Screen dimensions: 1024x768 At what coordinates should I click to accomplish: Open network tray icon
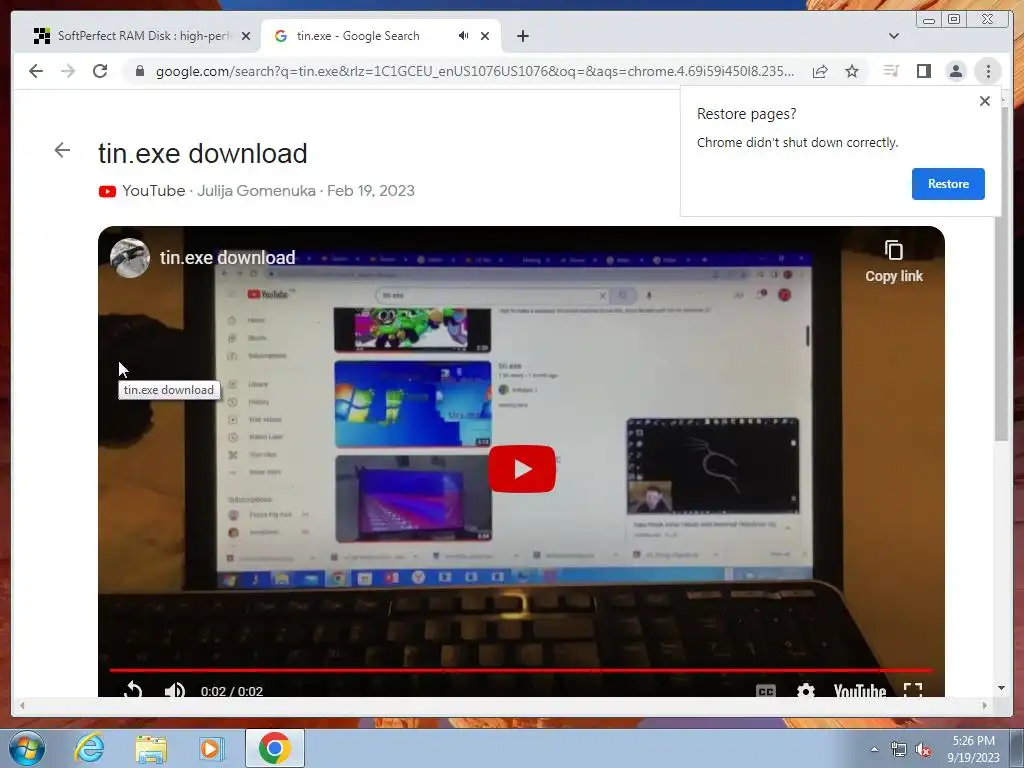[899, 749]
